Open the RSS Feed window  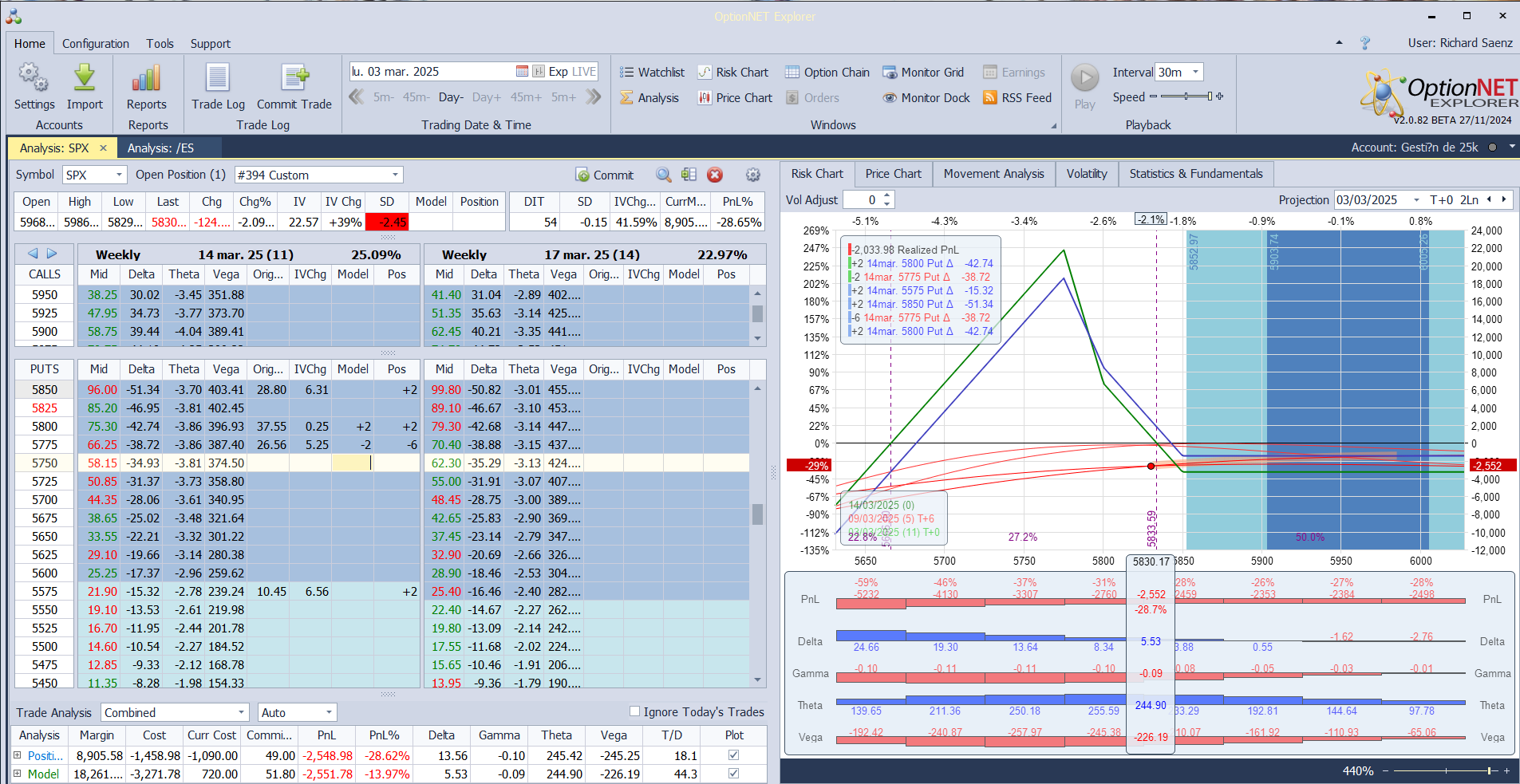click(x=1017, y=98)
